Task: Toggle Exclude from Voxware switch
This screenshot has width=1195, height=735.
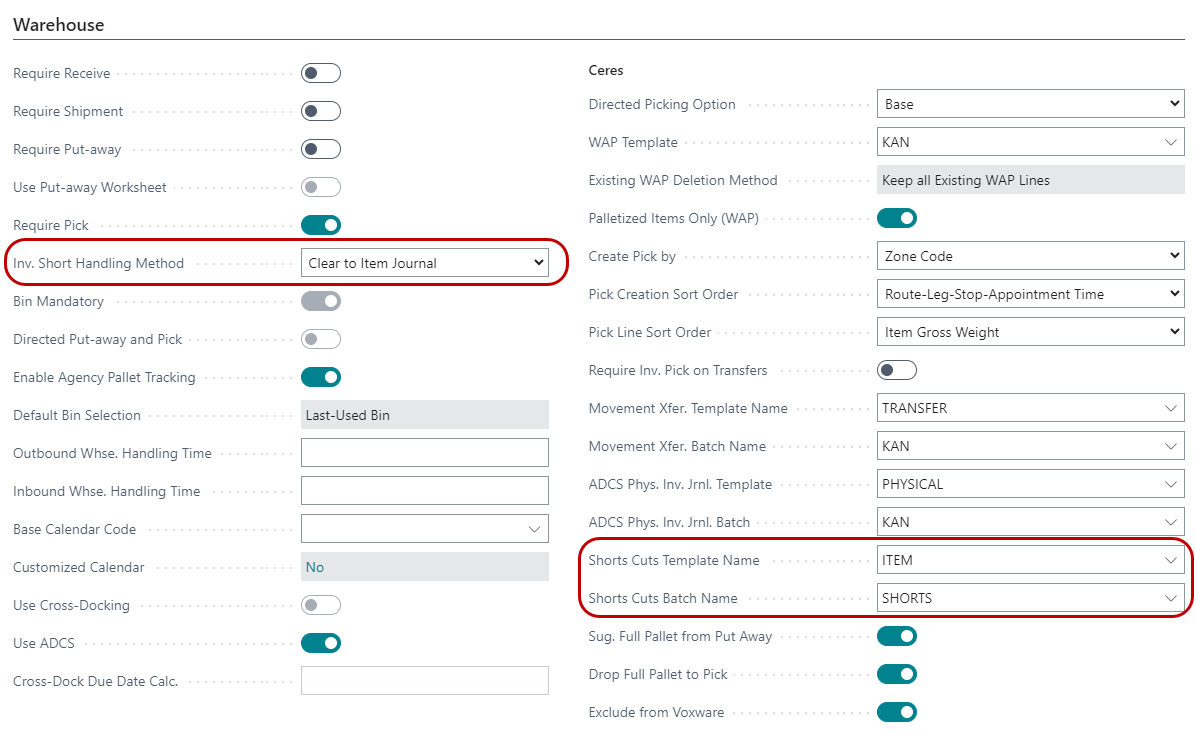Action: click(x=897, y=712)
